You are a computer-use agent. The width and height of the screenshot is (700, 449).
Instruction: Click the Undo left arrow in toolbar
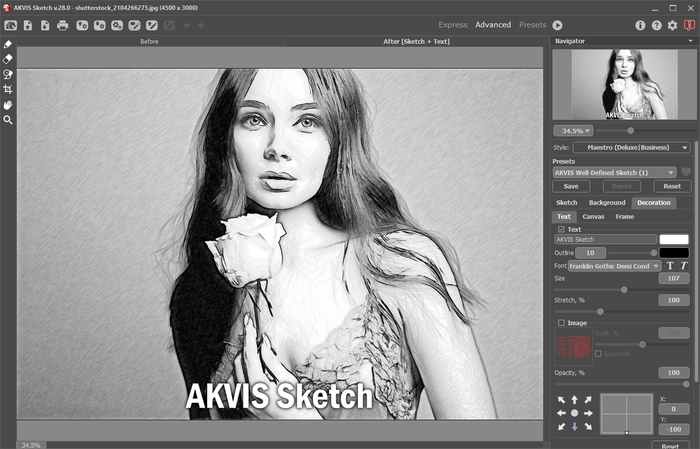pyautogui.click(x=187, y=25)
